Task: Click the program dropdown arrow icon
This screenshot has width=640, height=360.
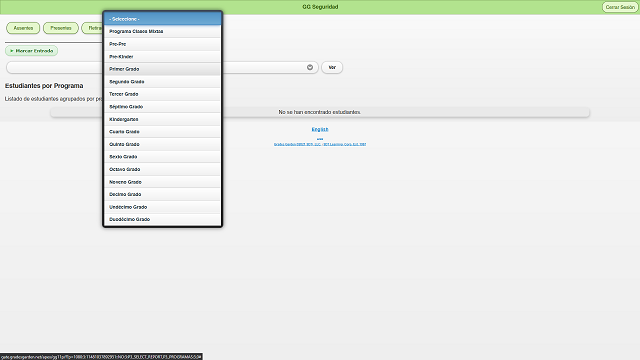Action: tap(310, 67)
